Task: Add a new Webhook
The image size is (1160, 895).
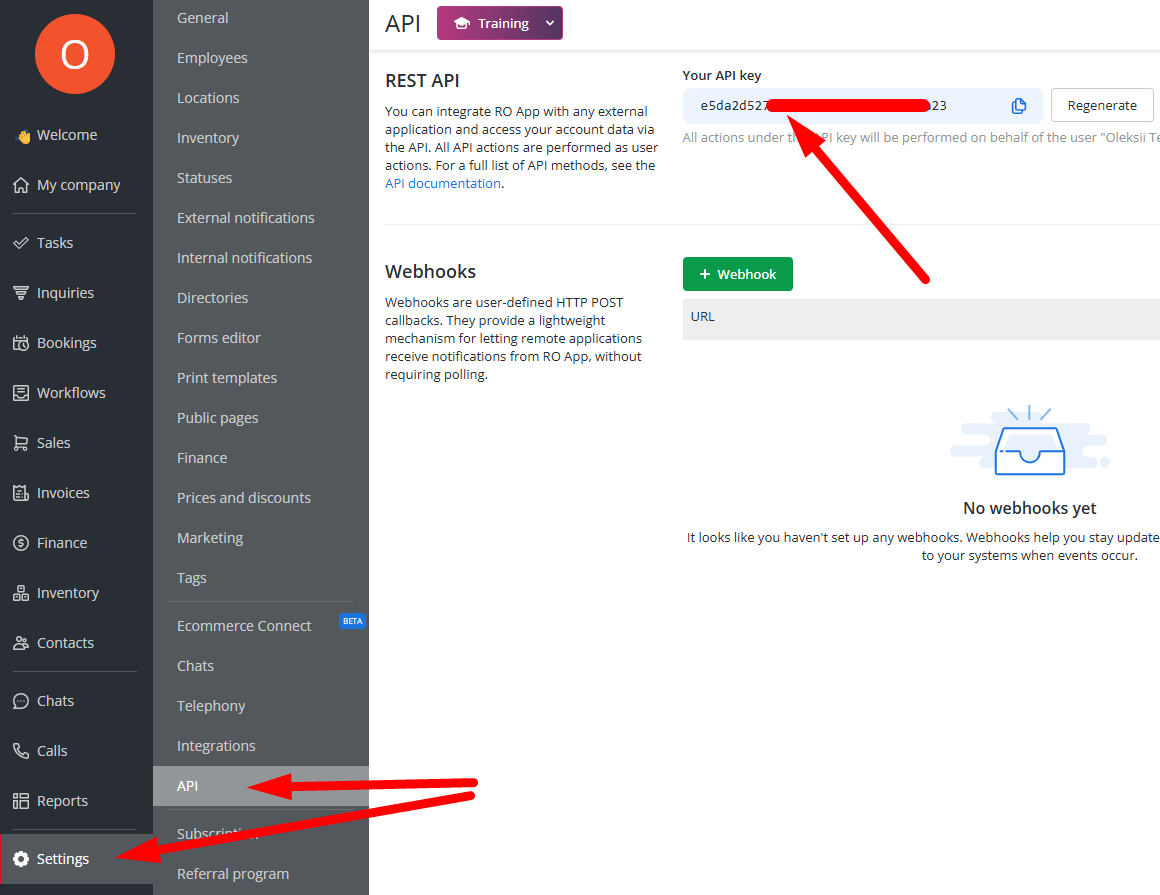Action: click(x=737, y=274)
